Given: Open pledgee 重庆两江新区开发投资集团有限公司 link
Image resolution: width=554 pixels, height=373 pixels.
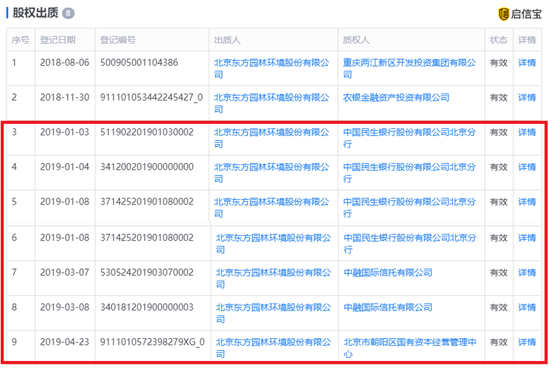Looking at the screenshot, I should coord(409,69).
